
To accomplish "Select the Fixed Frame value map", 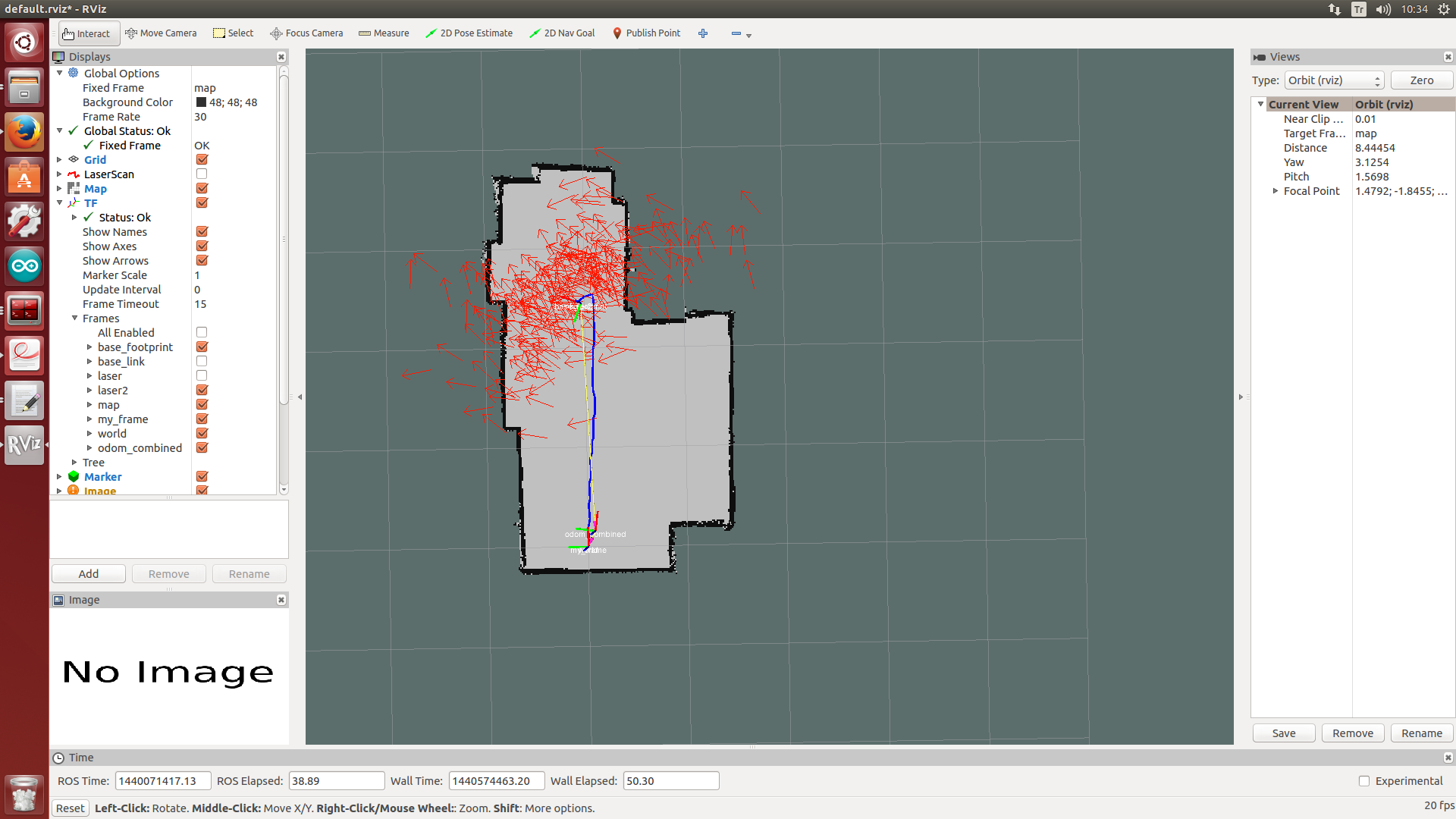I will pos(205,88).
